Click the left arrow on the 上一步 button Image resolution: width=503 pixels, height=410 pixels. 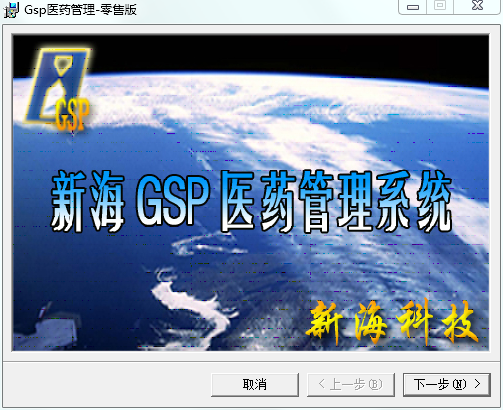coord(321,384)
